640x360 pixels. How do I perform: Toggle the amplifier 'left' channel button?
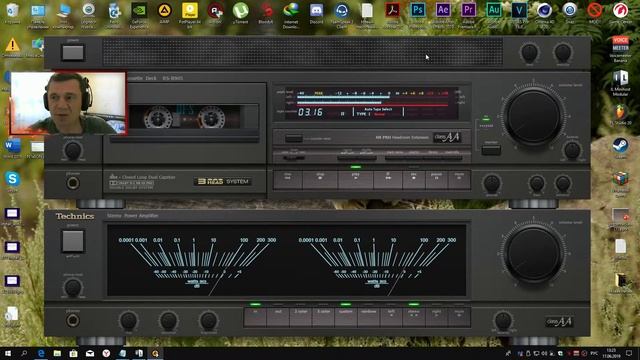[391, 317]
